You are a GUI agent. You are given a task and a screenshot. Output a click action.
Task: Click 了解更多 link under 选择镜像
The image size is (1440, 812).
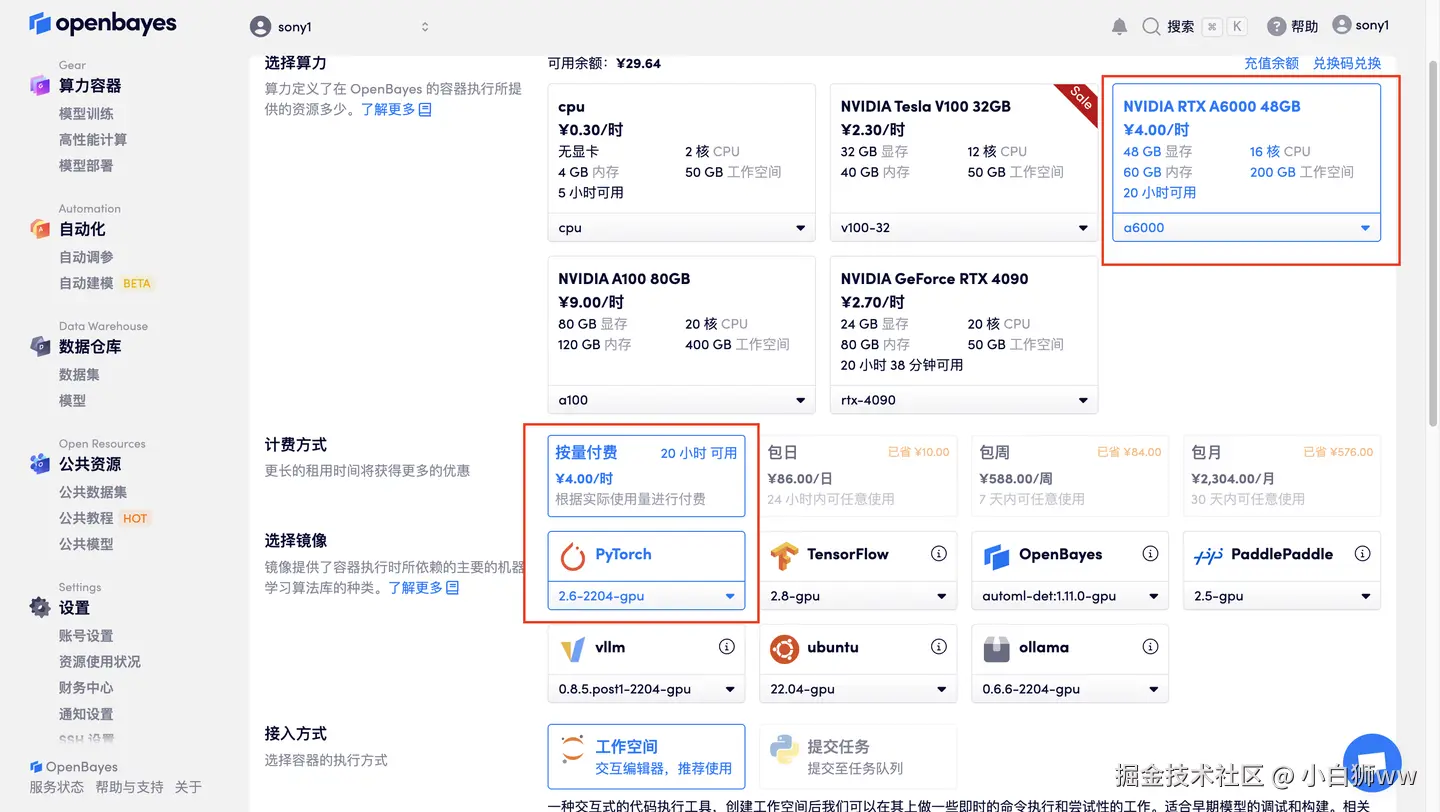[423, 587]
